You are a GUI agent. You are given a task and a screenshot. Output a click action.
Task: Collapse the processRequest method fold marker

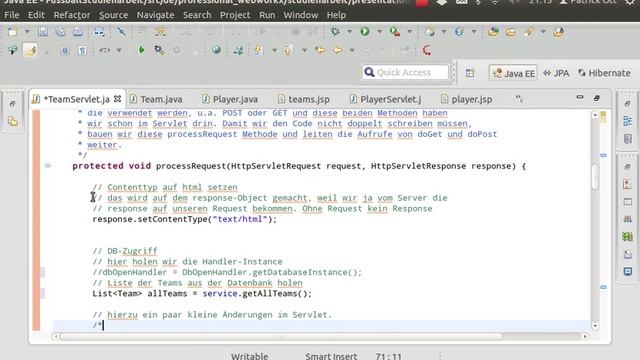click(48, 165)
